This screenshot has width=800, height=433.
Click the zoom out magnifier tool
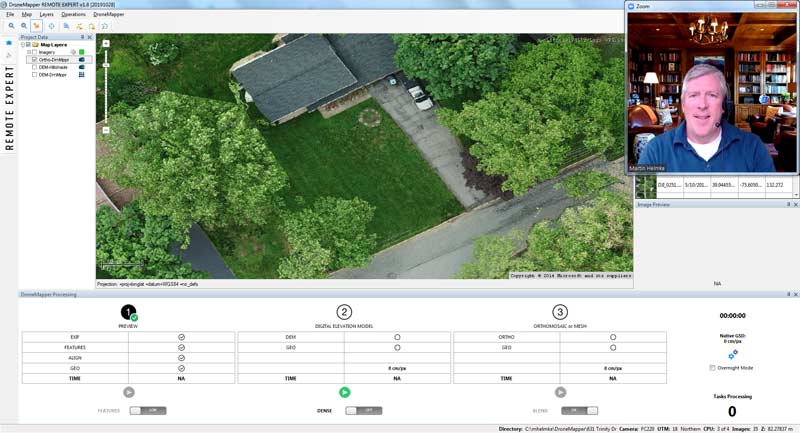click(23, 26)
